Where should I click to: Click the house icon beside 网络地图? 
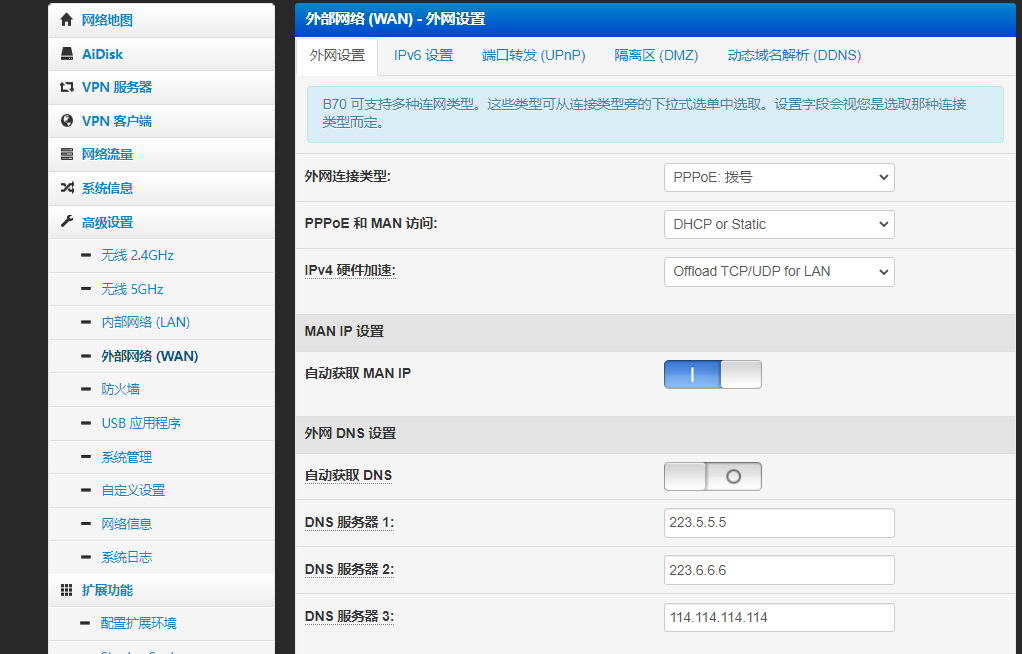(66, 20)
